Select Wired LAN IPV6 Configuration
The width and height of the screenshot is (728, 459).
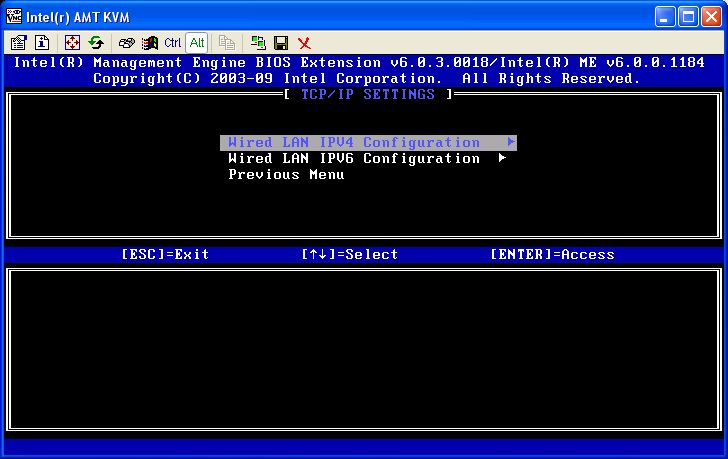(x=354, y=159)
